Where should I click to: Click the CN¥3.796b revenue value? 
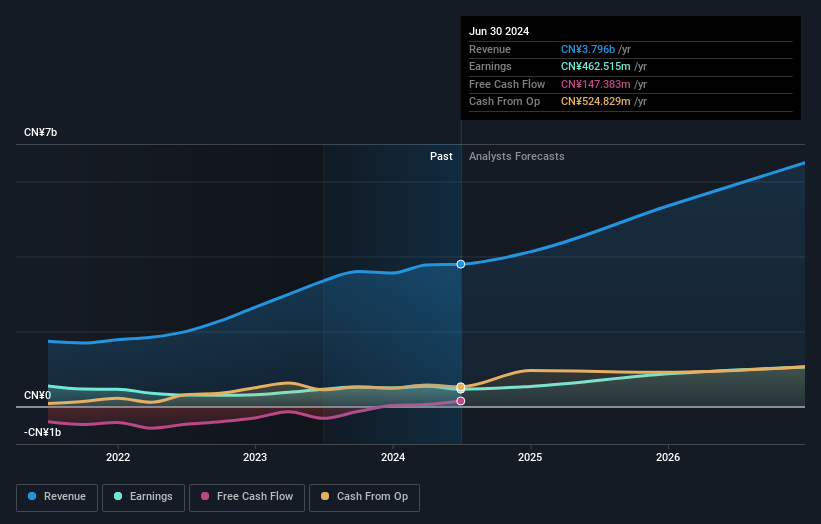point(588,49)
